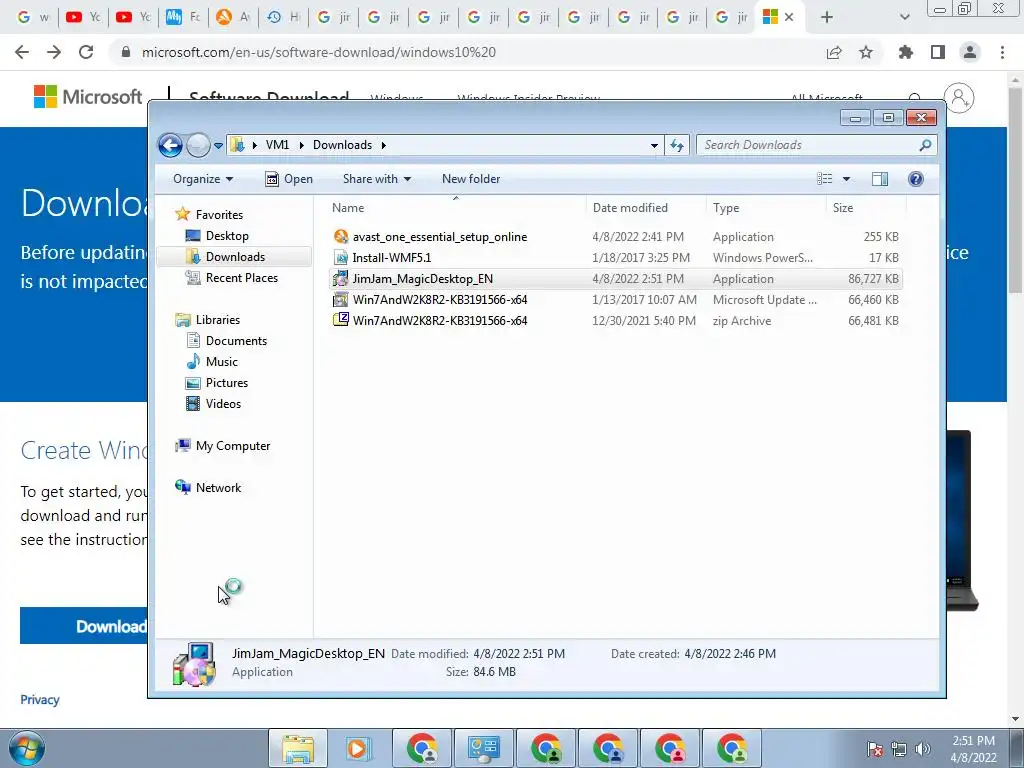Open a new Chrome tab
This screenshot has height=768, width=1024.
coord(827,18)
